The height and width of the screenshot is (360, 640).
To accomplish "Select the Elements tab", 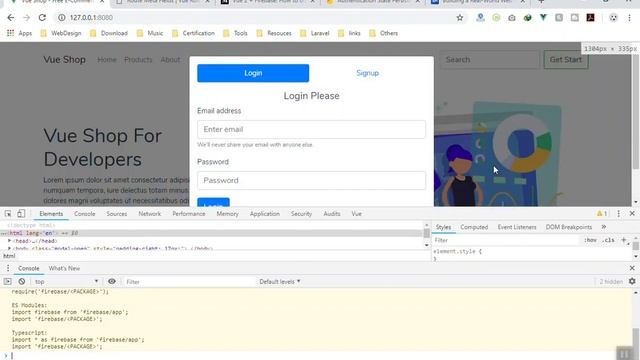I will (51, 213).
